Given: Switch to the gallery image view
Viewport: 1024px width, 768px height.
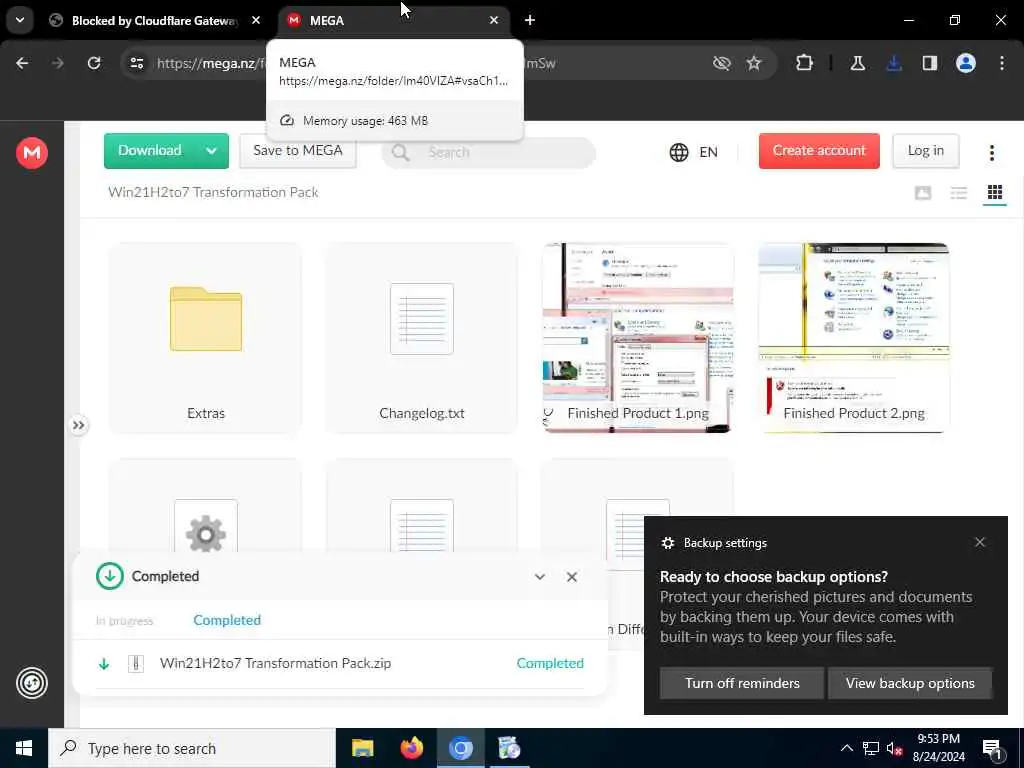Looking at the screenshot, I should tap(923, 193).
